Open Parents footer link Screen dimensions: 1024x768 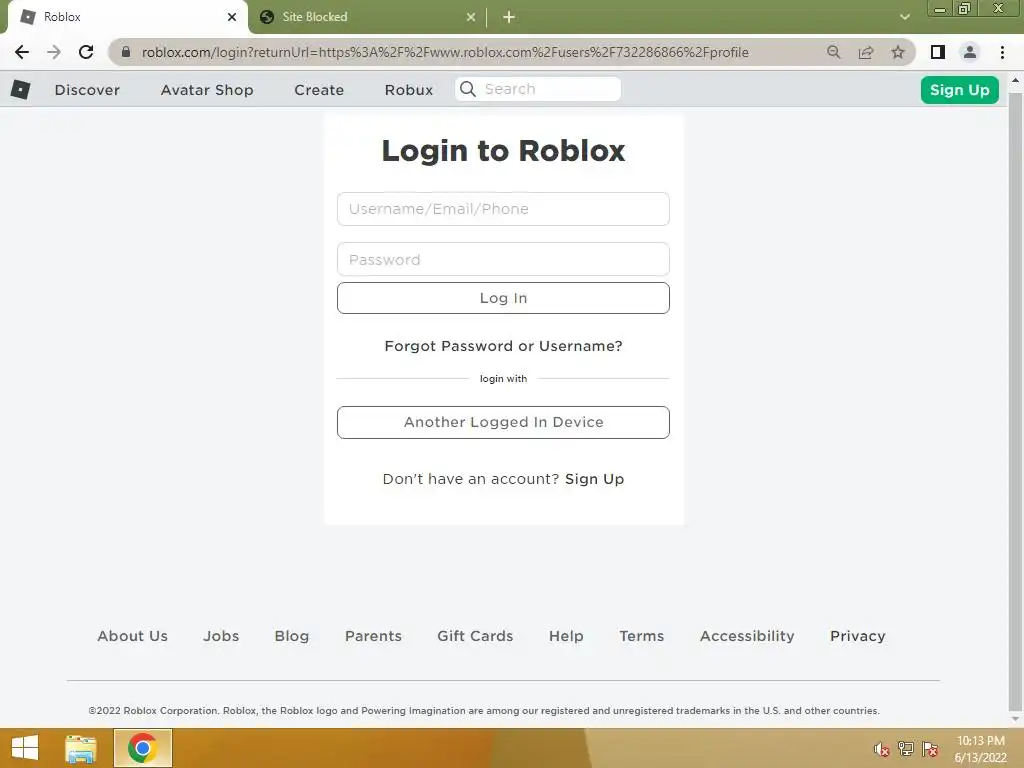pos(374,636)
